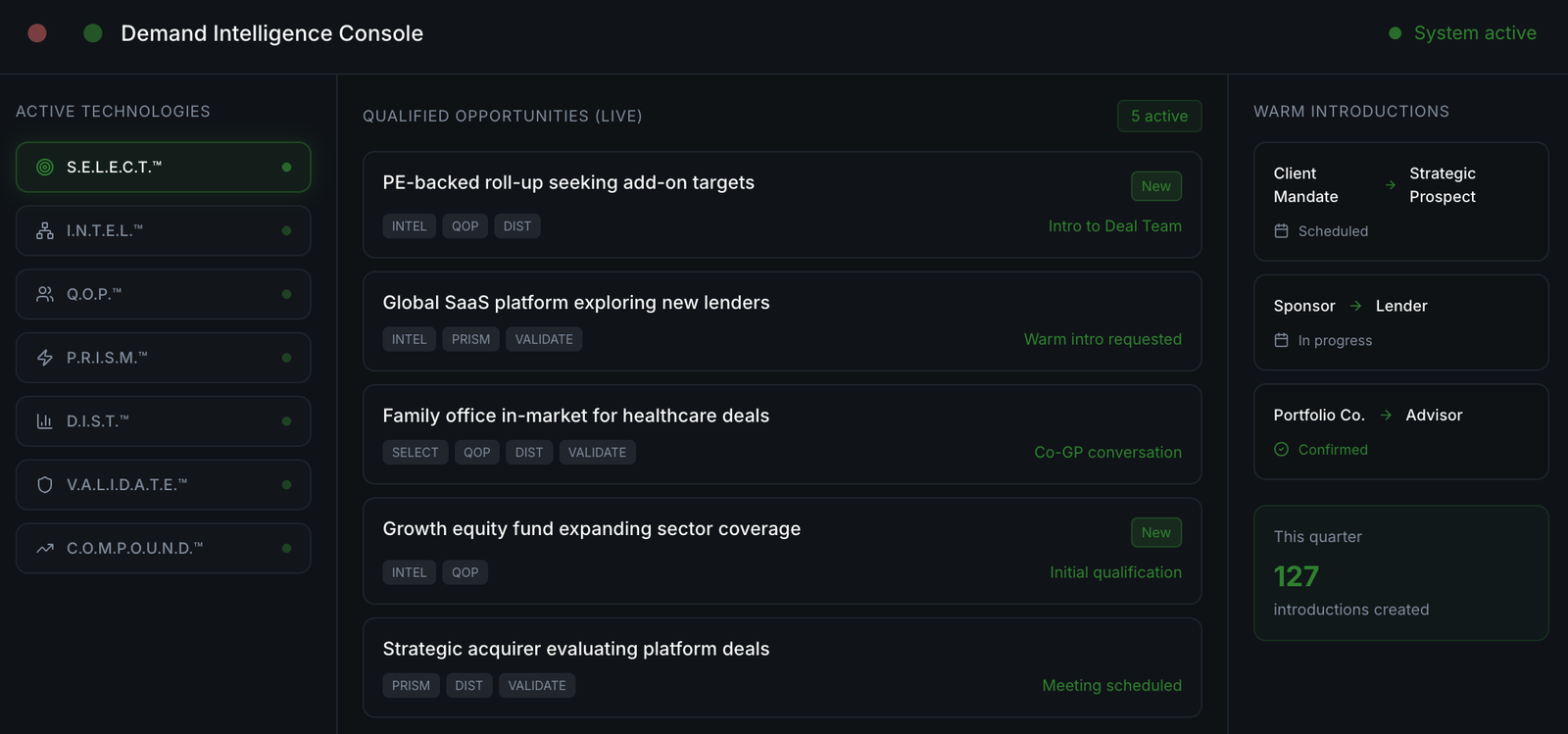Image resolution: width=1568 pixels, height=734 pixels.
Task: Select the V.A.L.I.D.A.T.E. technology item
Action: click(163, 485)
